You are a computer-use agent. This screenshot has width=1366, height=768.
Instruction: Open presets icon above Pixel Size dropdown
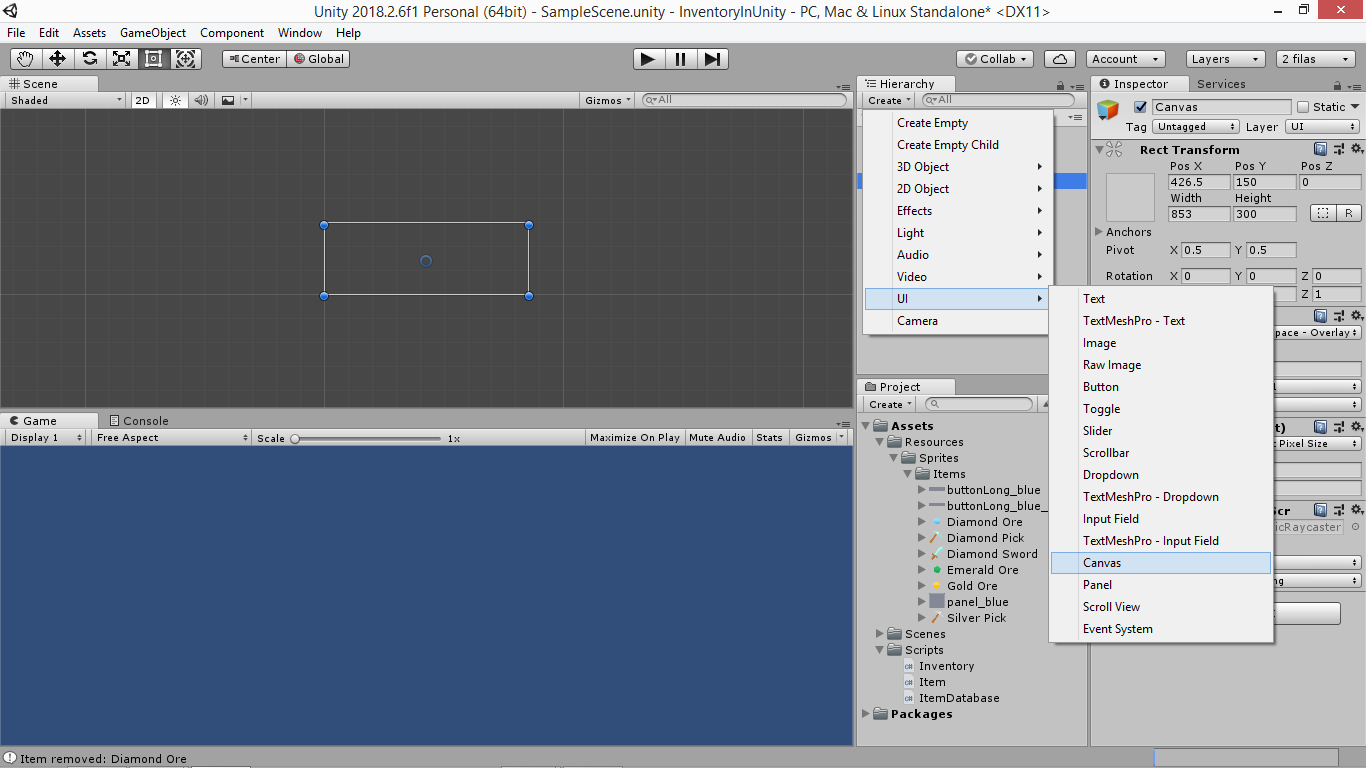pyautogui.click(x=1339, y=427)
